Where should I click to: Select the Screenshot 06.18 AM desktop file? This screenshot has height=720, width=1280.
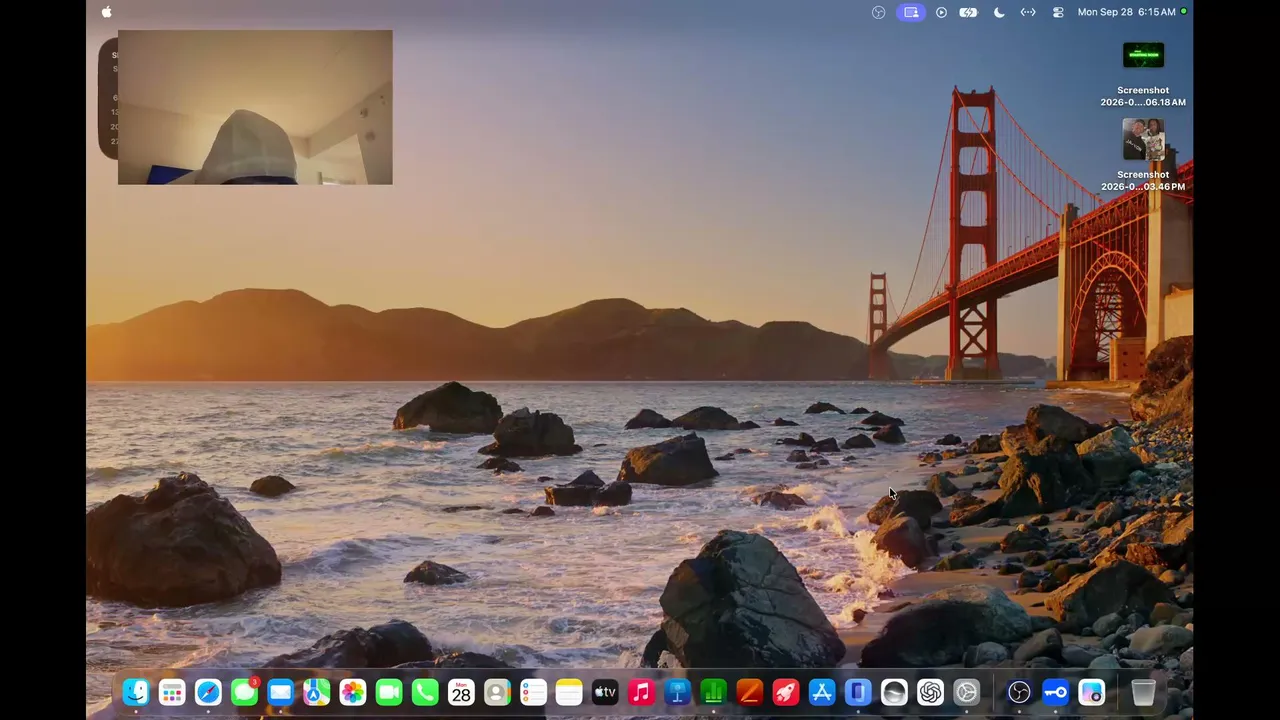click(1143, 75)
